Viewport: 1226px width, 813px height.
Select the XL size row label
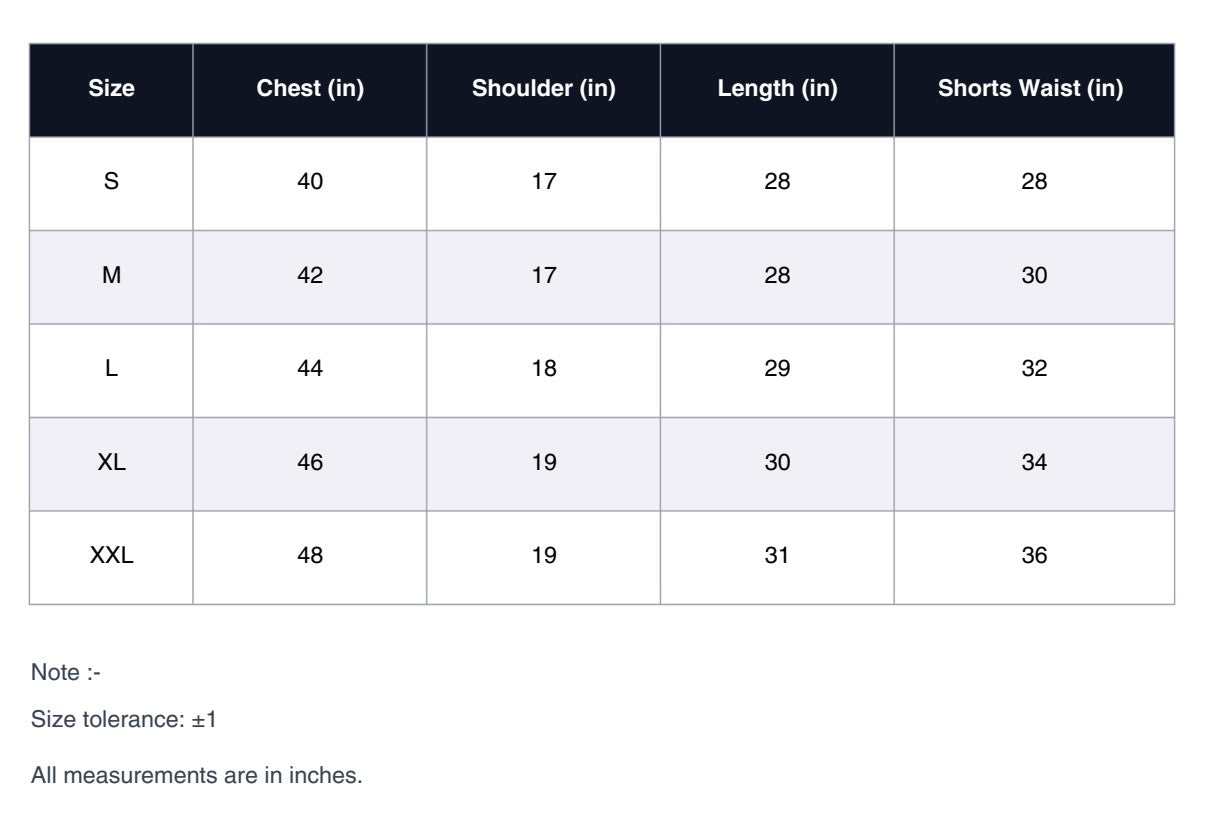[111, 463]
